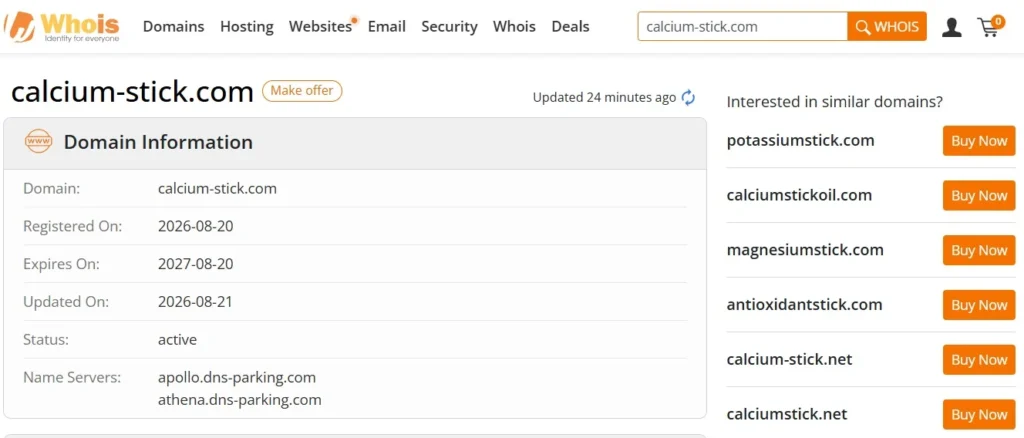Open the Email menu
Viewport: 1024px width, 438px height.
387,27
